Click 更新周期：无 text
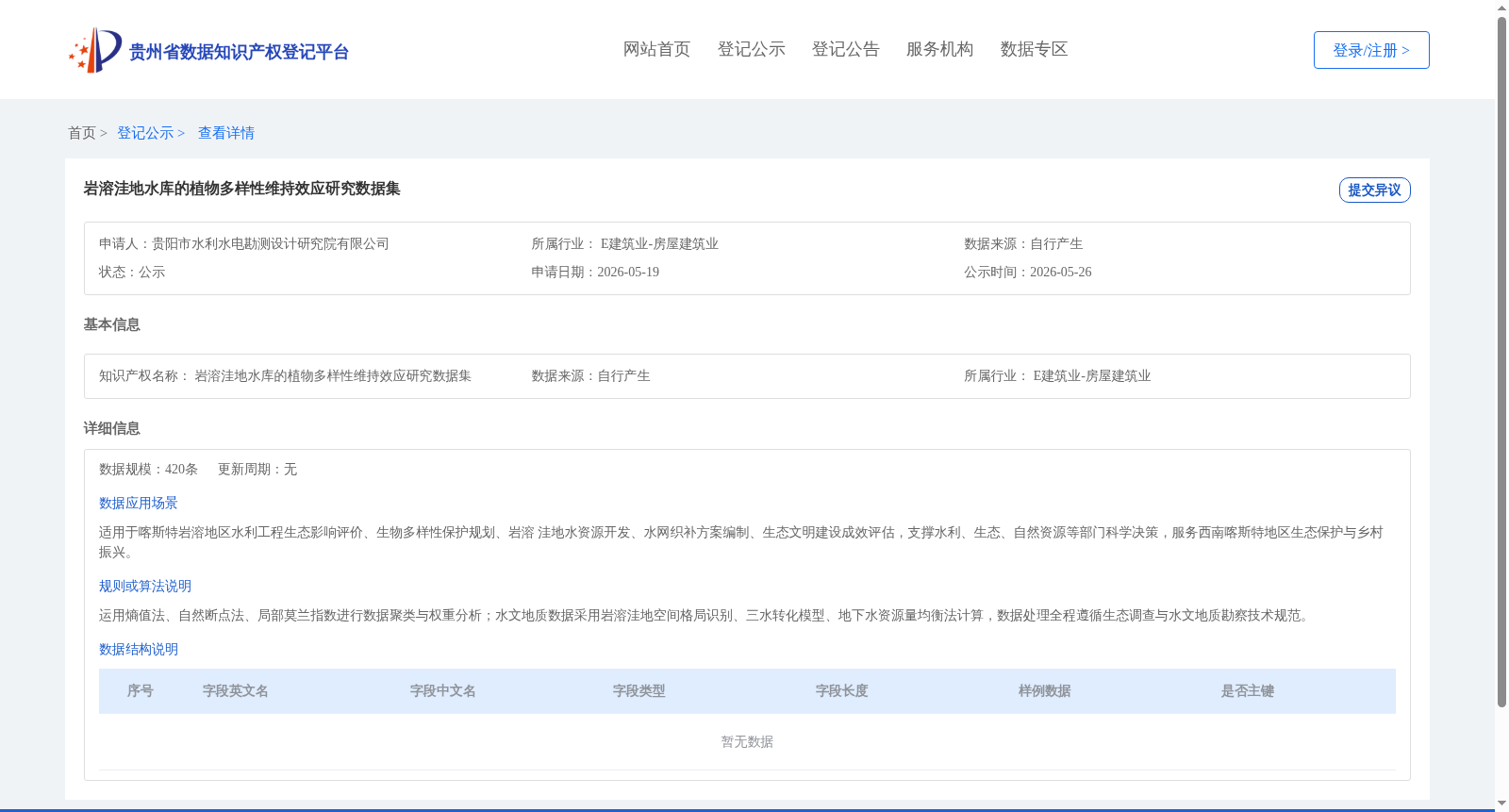This screenshot has width=1509, height=812. (x=257, y=469)
